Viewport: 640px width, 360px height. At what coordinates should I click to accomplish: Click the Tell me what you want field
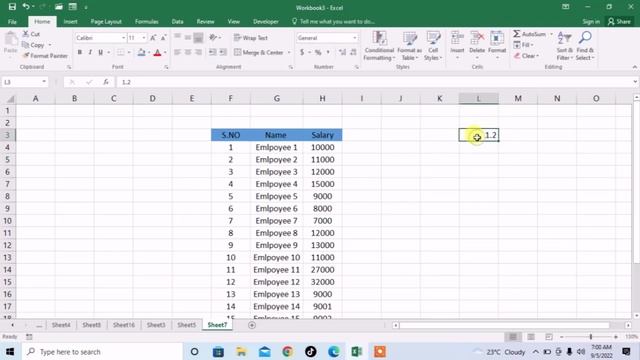pos(333,21)
